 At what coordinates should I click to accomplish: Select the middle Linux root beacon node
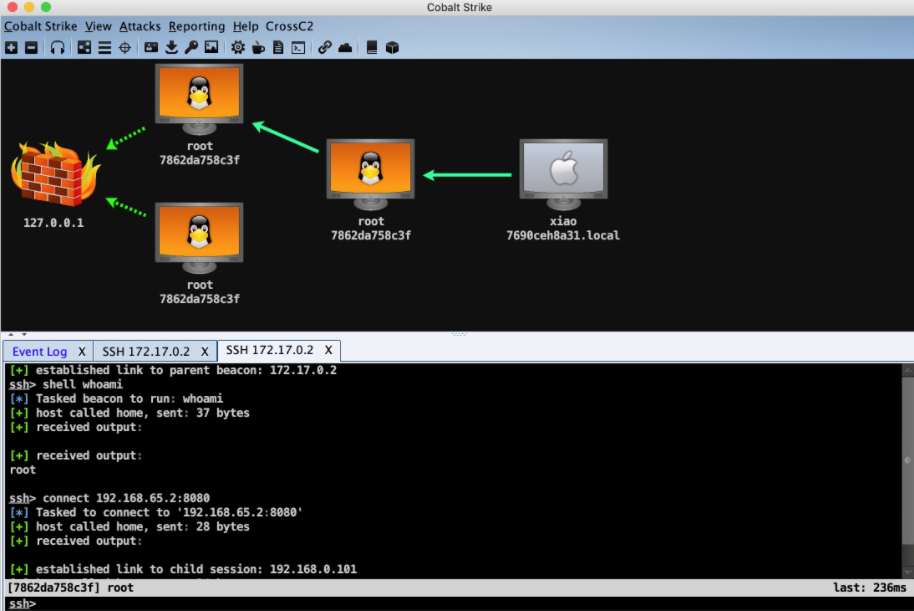click(x=371, y=174)
